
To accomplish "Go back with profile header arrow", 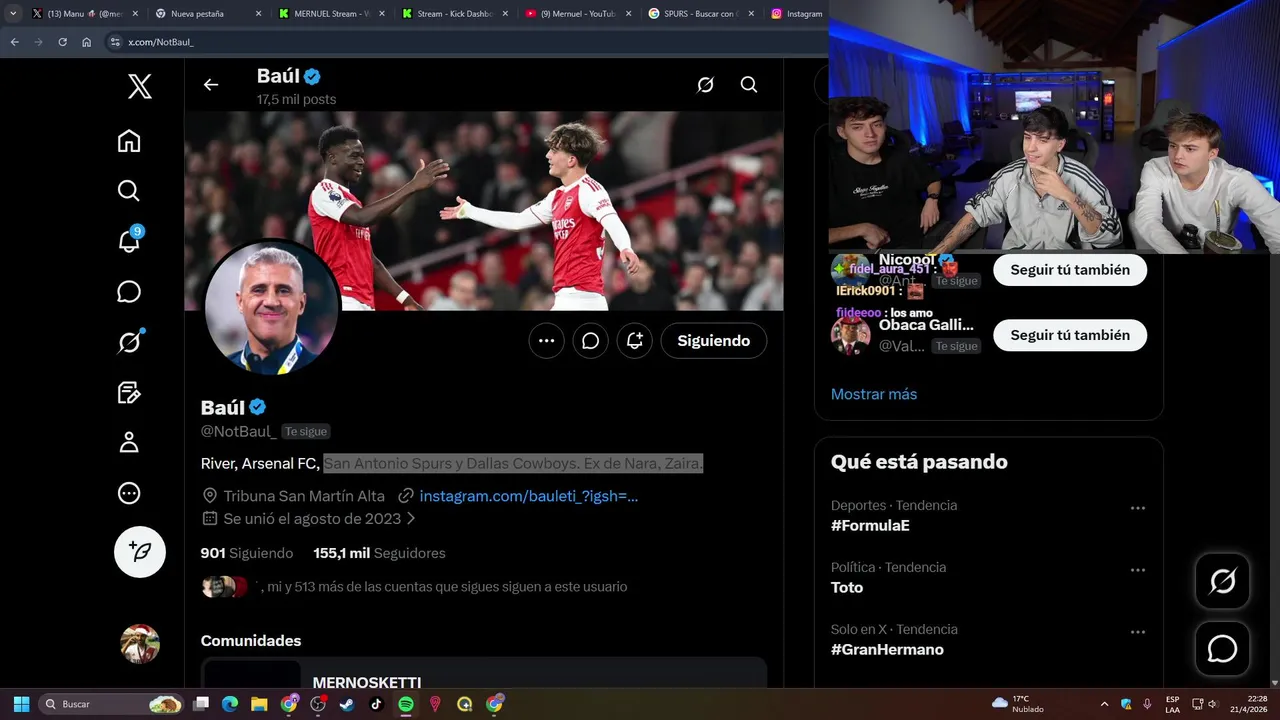I will (211, 85).
